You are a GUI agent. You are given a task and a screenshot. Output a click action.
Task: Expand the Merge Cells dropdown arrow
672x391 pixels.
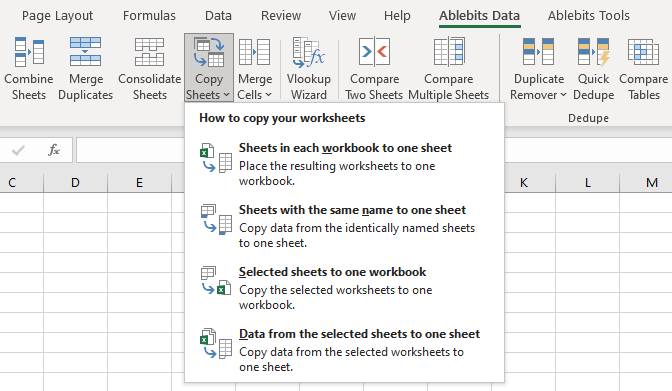click(x=268, y=95)
